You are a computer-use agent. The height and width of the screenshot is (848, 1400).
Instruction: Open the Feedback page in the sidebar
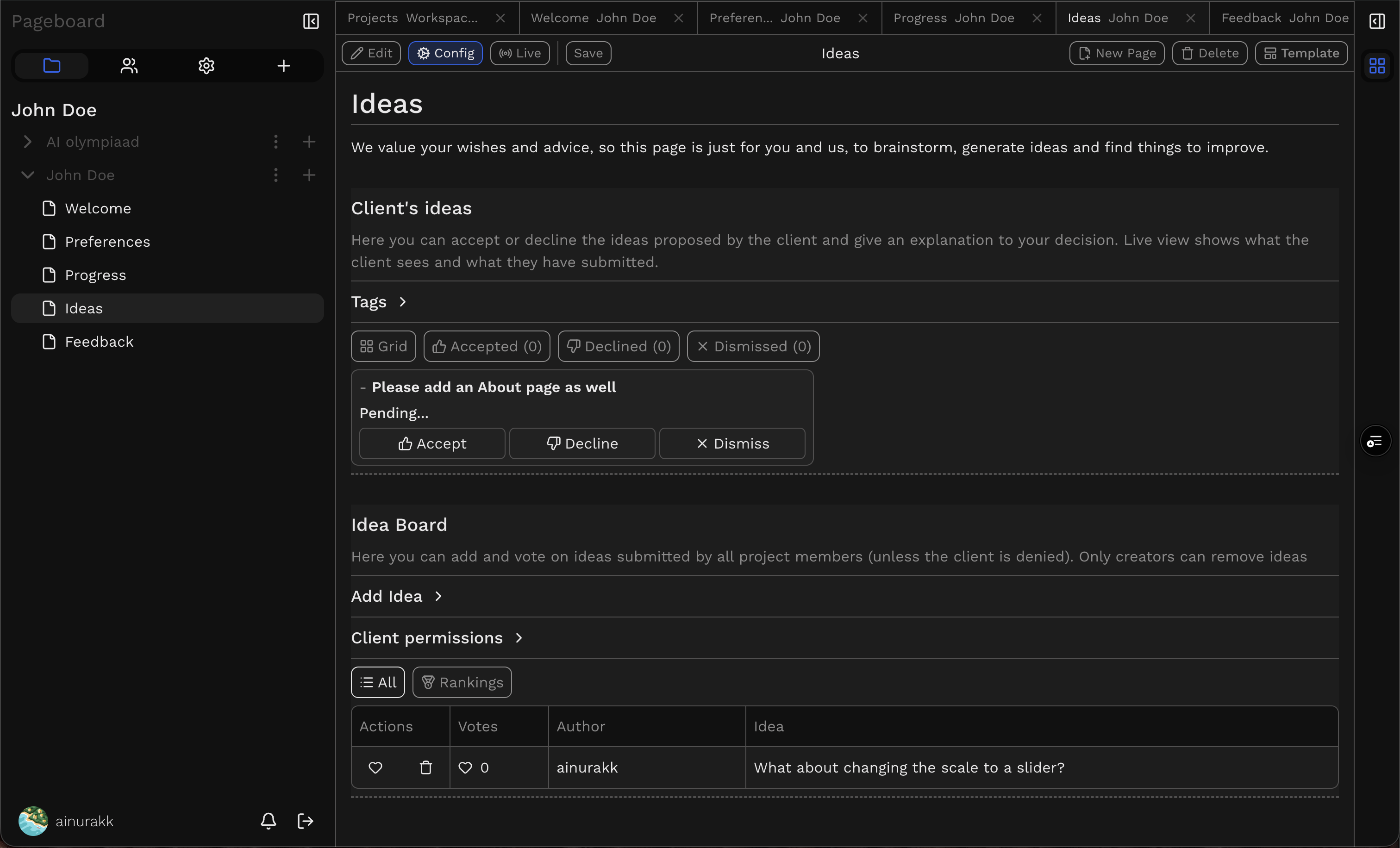tap(99, 341)
